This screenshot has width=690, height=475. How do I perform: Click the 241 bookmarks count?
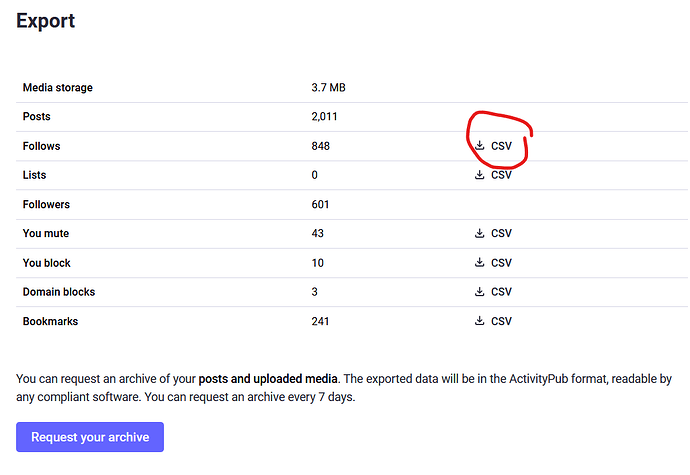tap(320, 321)
